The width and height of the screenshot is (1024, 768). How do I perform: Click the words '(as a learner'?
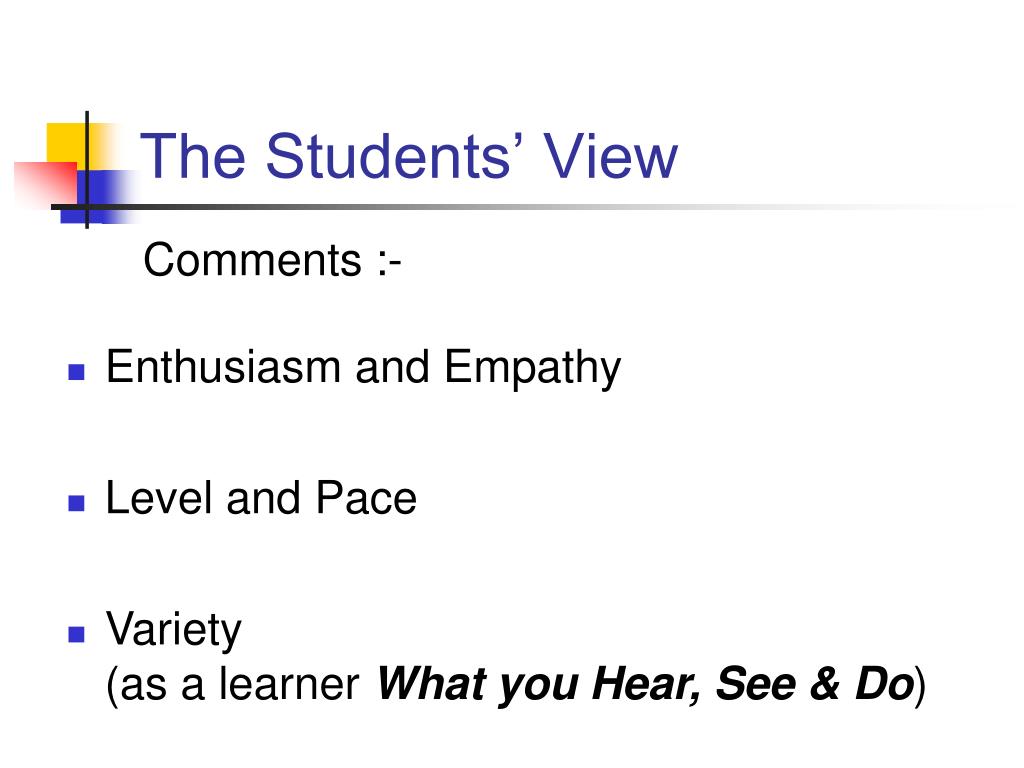(232, 685)
